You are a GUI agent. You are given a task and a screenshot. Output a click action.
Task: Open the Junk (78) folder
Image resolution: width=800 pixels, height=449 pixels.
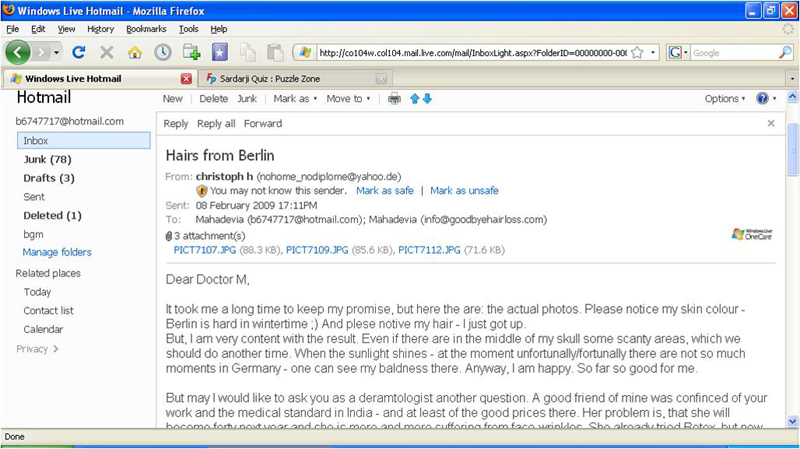tap(47, 159)
